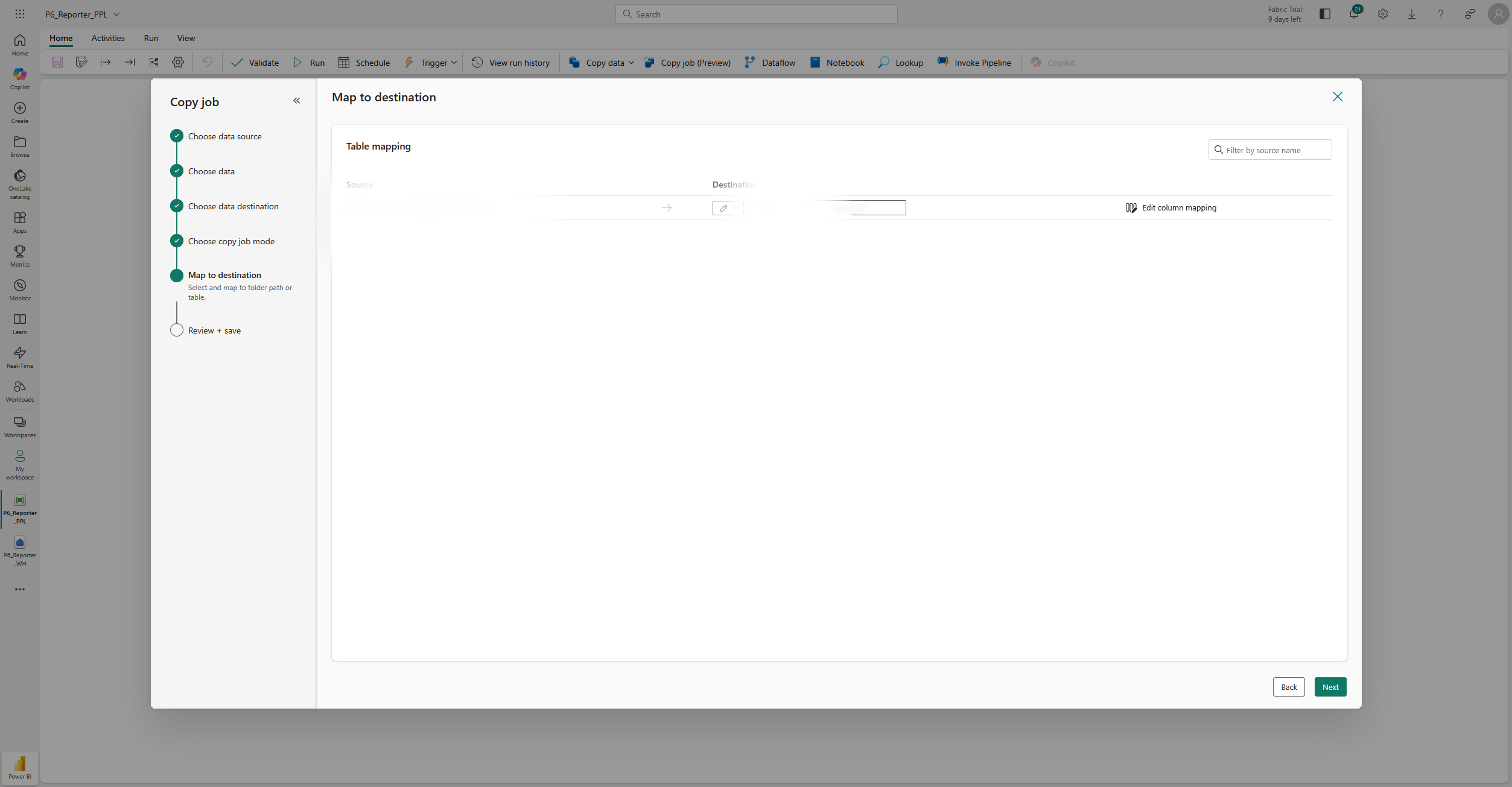Select the Map to destination step indicator
This screenshot has height=787, width=1512.
(176, 275)
